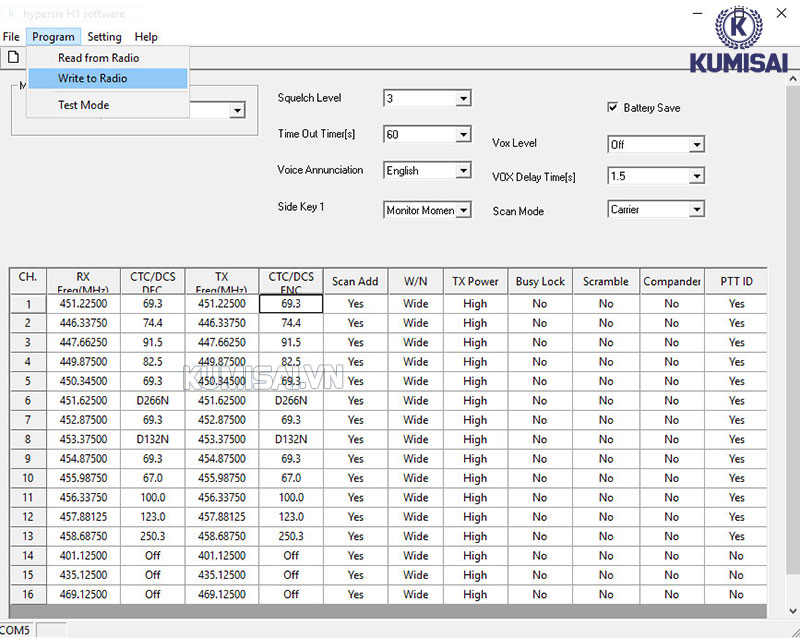Select row header for channel 16
Viewport: 800px width, 638px height.
coord(28,595)
